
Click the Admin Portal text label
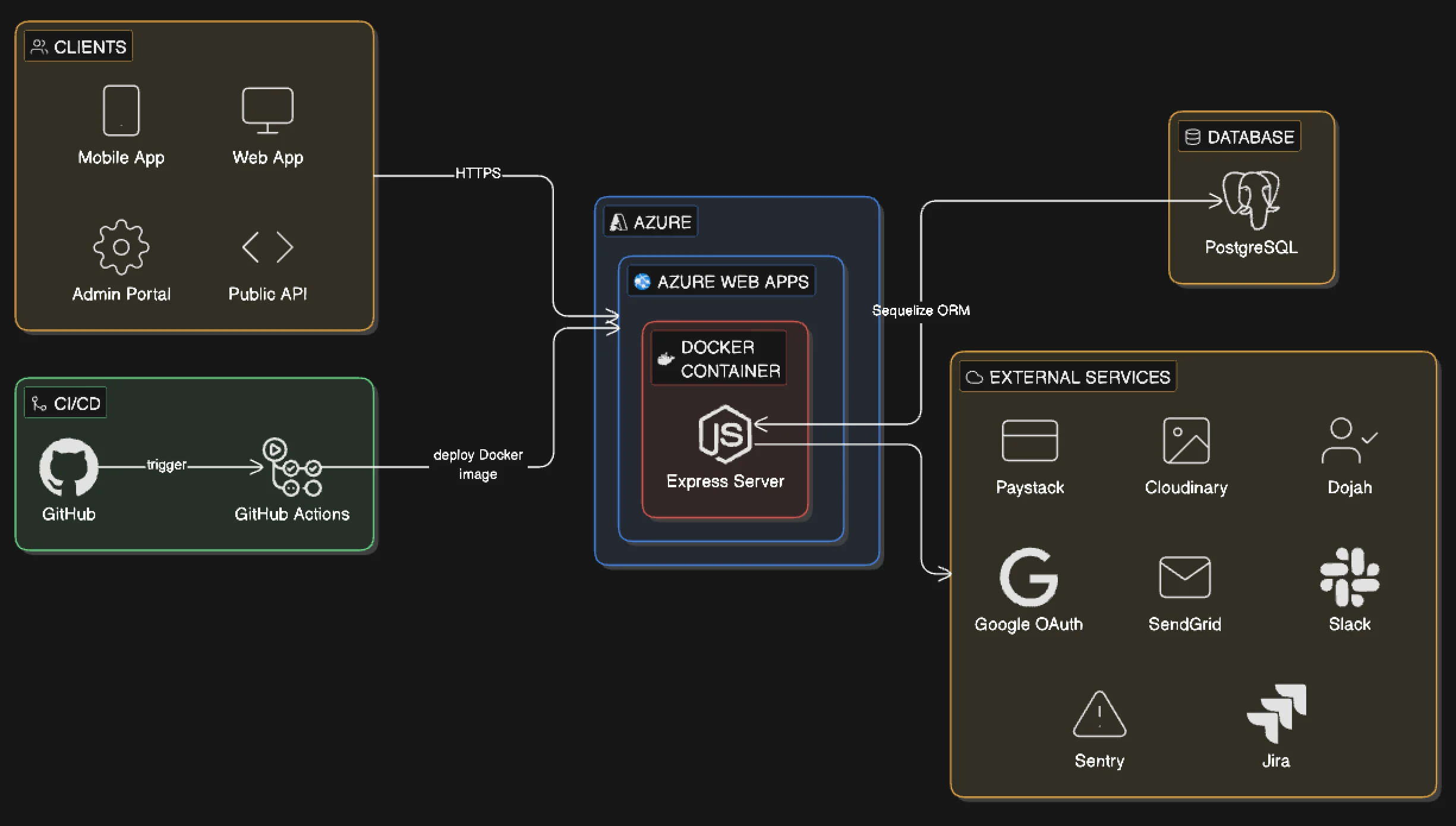[x=121, y=294]
